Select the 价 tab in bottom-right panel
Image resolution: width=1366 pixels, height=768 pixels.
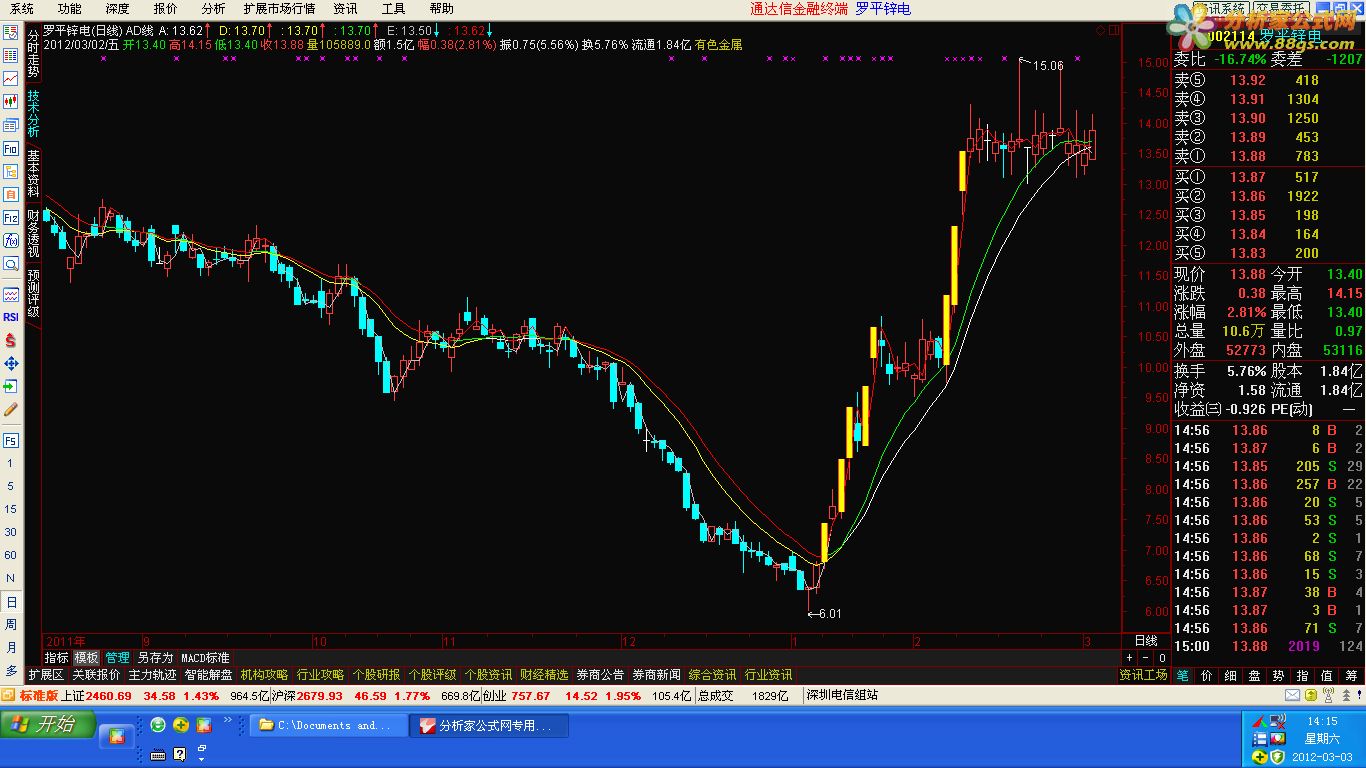[x=1207, y=675]
